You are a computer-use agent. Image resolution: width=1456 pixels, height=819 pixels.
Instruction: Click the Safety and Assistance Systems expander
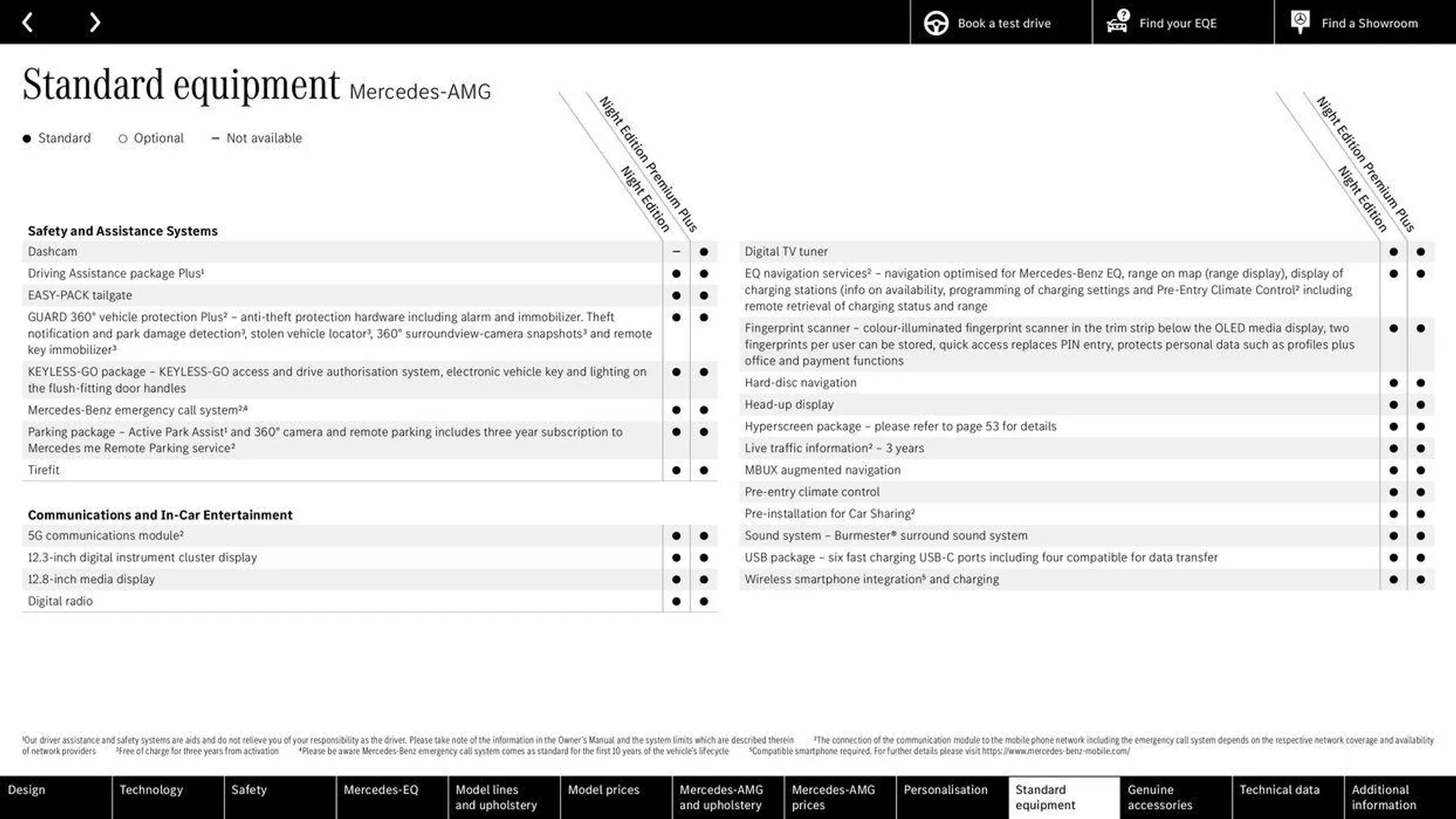(x=122, y=231)
